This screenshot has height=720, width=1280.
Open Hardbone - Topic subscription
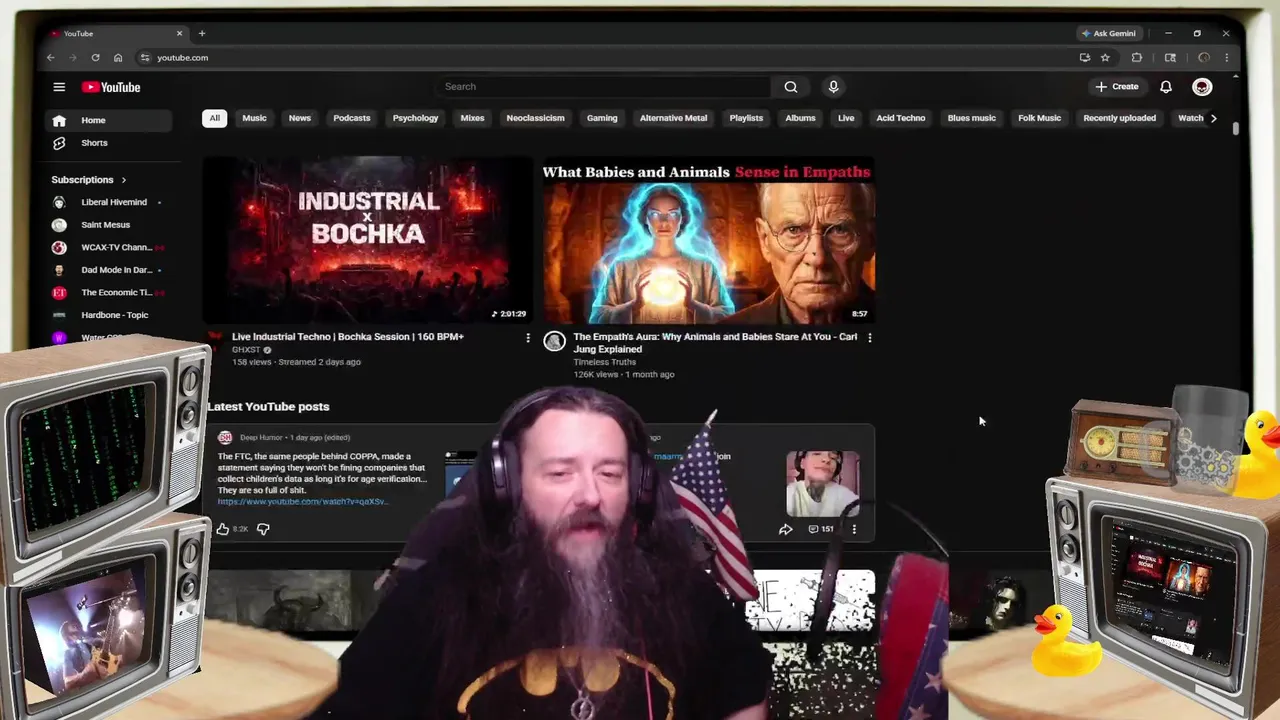tap(111, 315)
